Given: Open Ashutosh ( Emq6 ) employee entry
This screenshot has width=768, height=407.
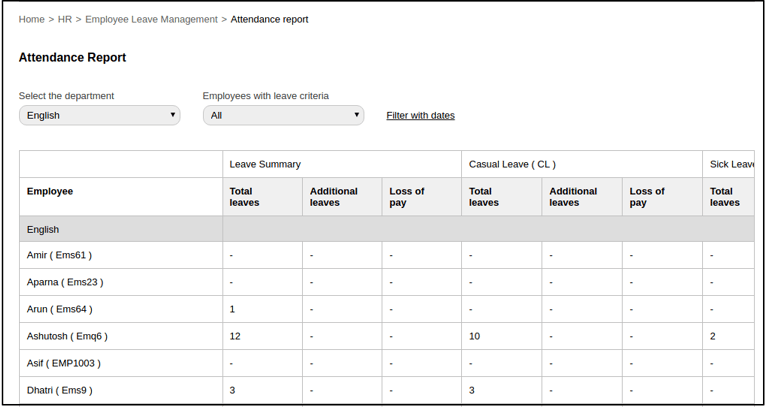Looking at the screenshot, I should [67, 336].
